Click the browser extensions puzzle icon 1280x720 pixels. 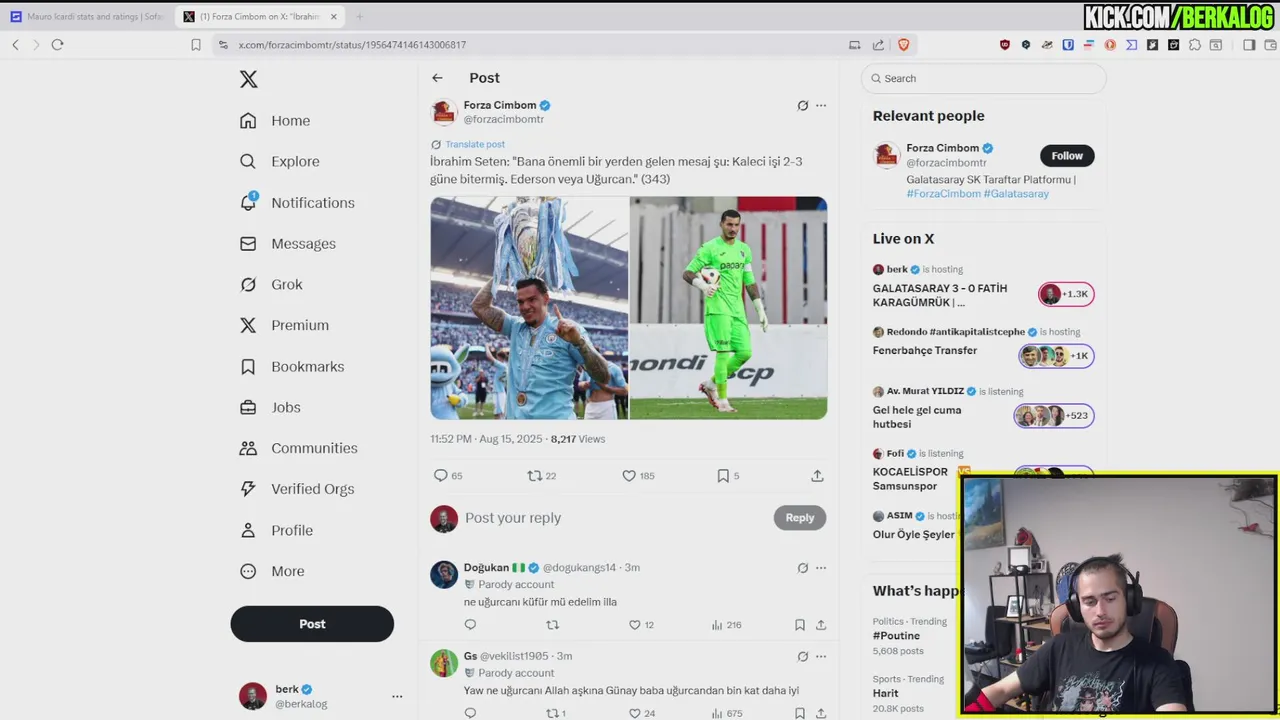[x=1195, y=45]
